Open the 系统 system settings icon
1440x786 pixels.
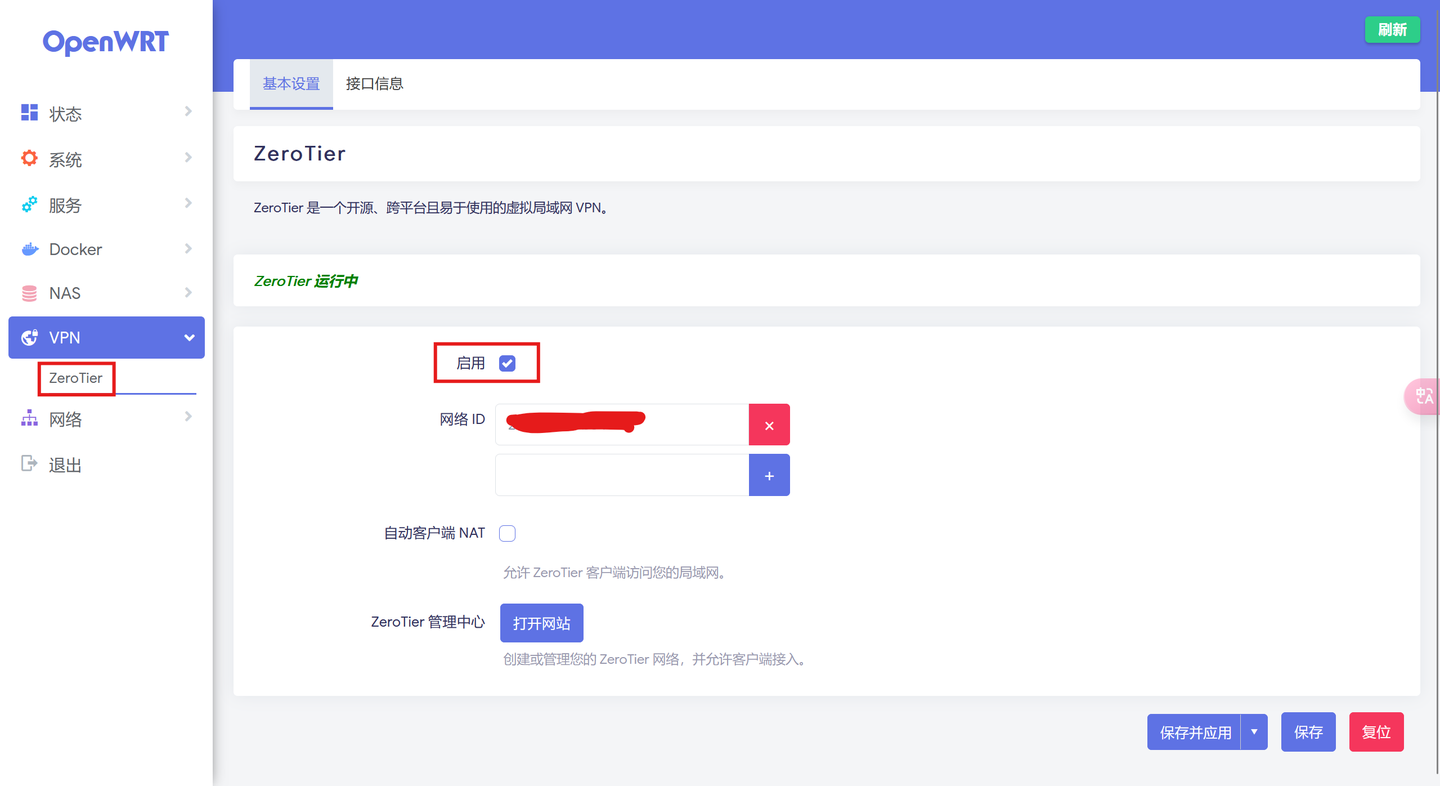[x=28, y=158]
